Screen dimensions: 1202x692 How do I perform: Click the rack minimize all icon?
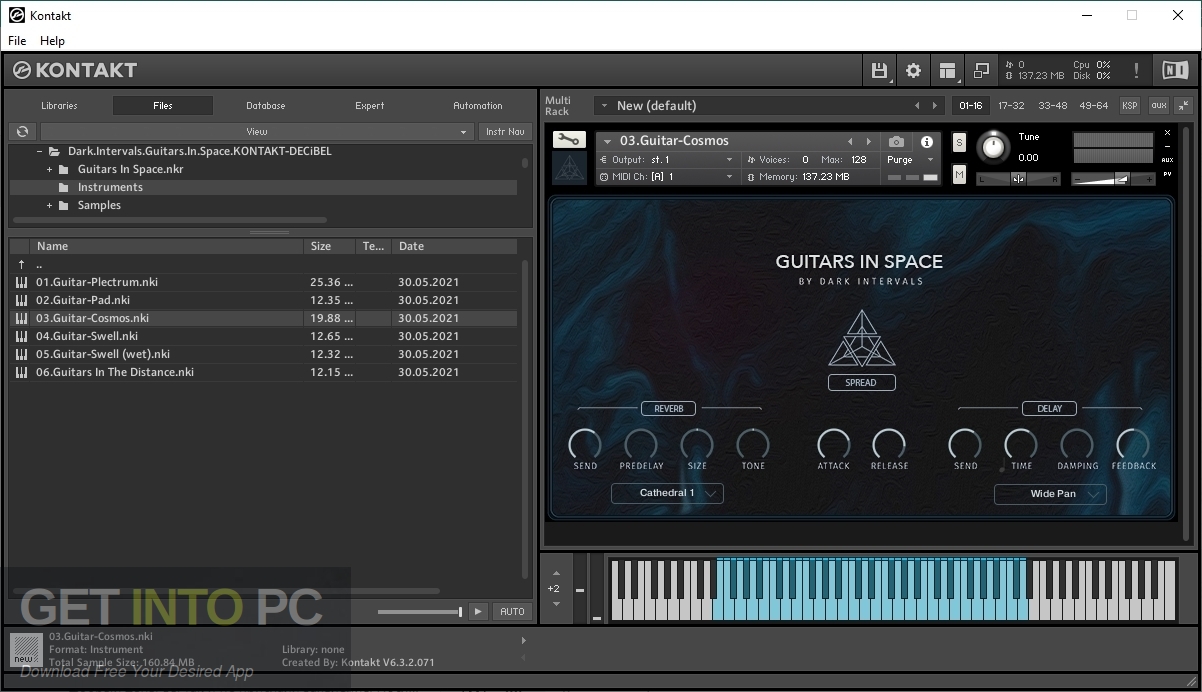(1184, 105)
